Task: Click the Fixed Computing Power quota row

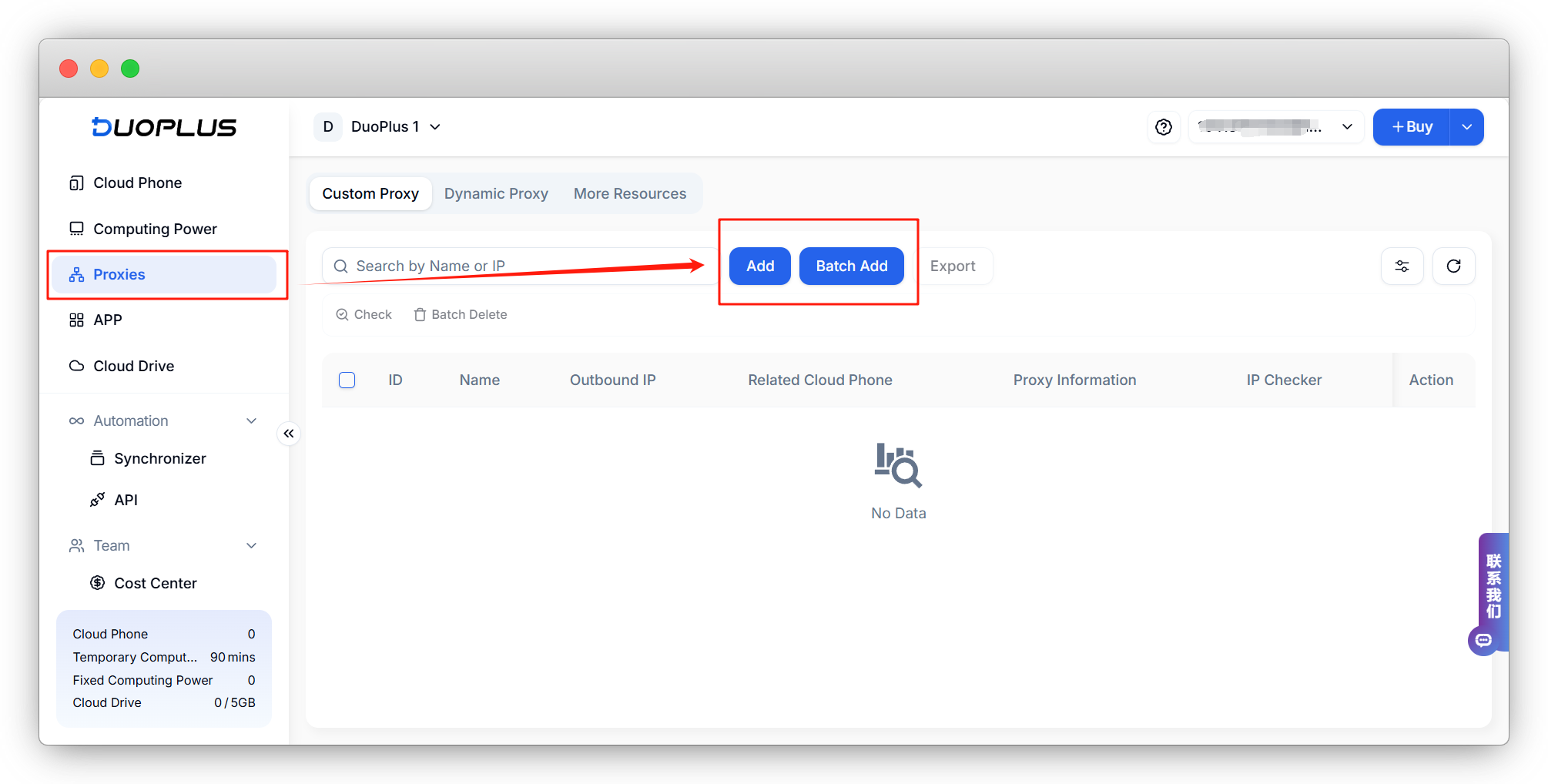Action: [x=164, y=680]
